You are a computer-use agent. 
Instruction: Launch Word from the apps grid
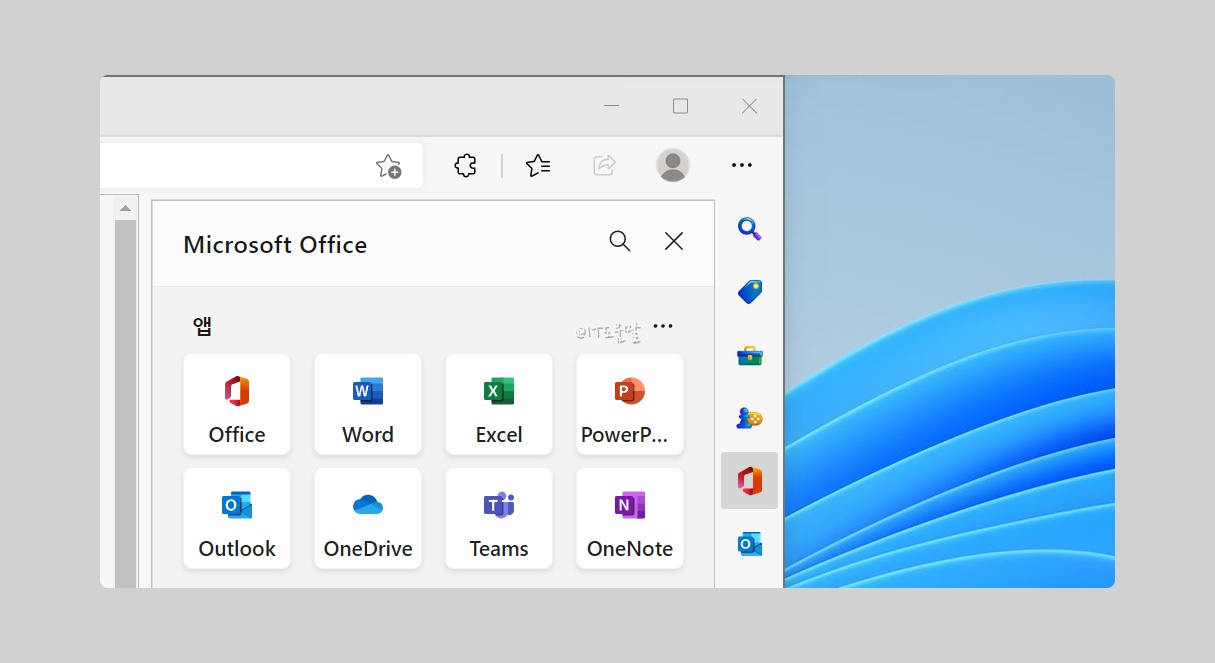point(368,404)
